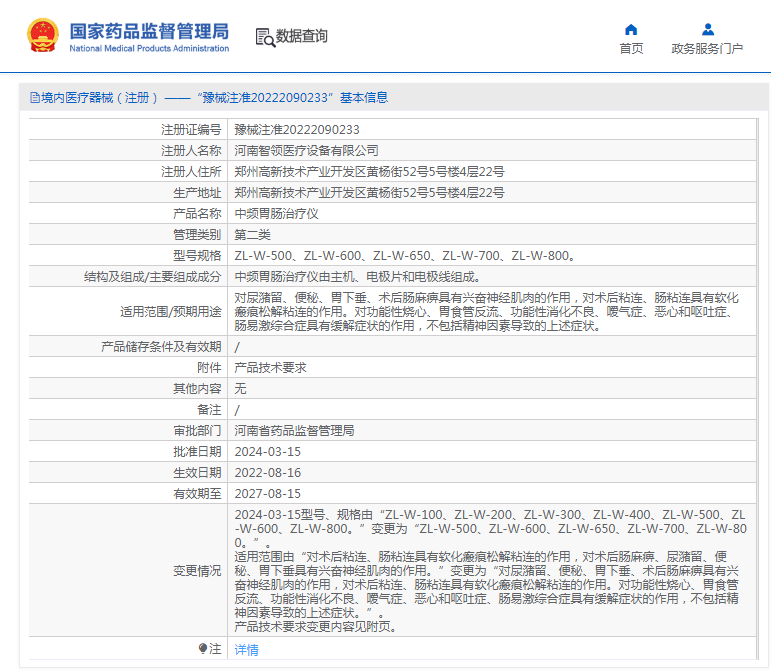The width and height of the screenshot is (771, 671).
Task: Click the 型号规格 label
Action: pyautogui.click(x=197, y=256)
